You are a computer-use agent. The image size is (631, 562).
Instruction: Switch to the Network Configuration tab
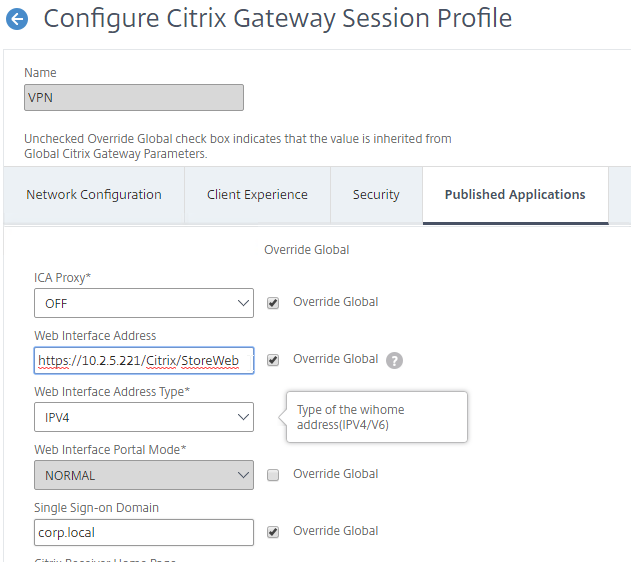point(94,195)
